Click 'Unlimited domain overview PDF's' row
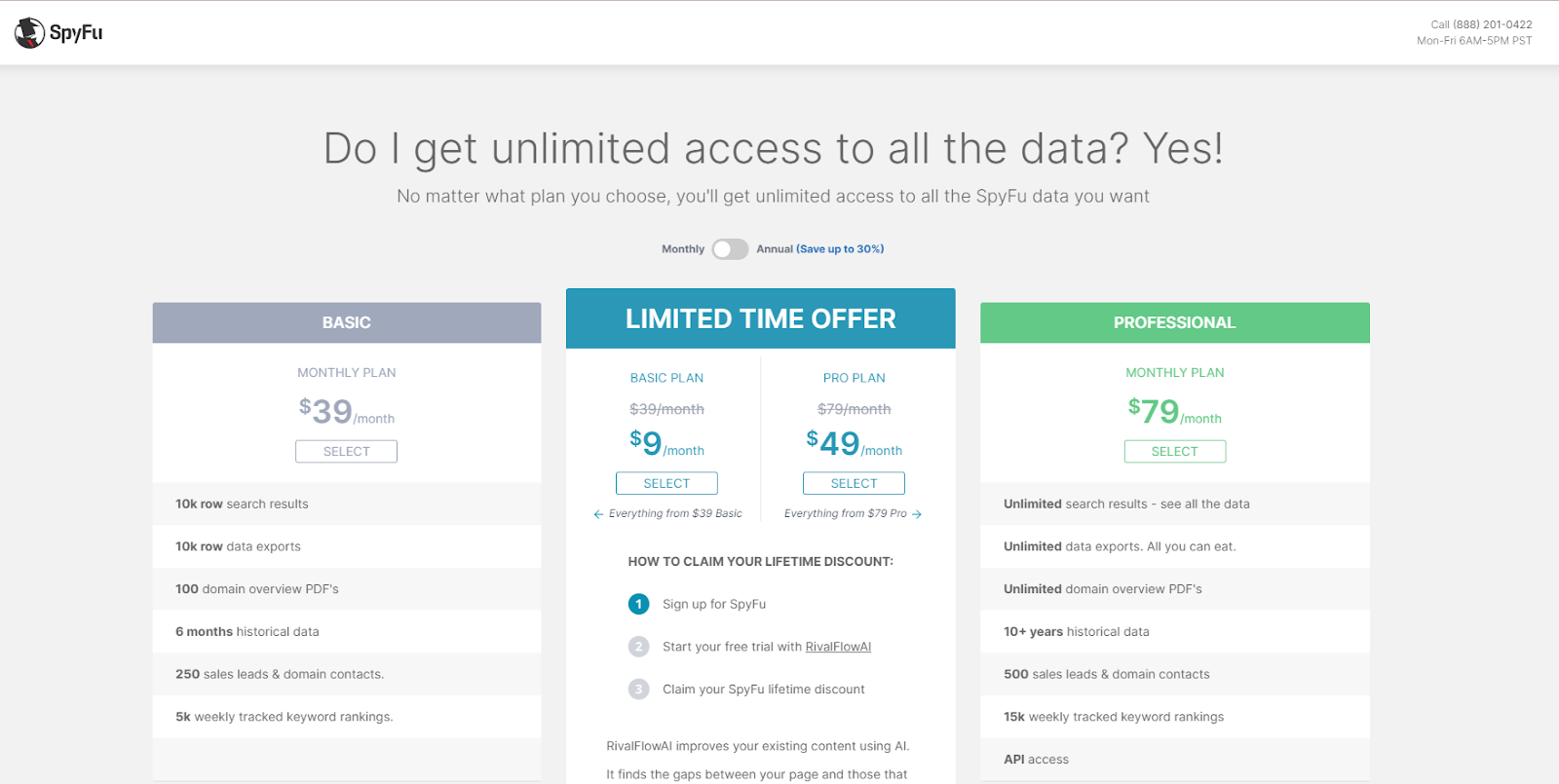 click(x=1175, y=589)
